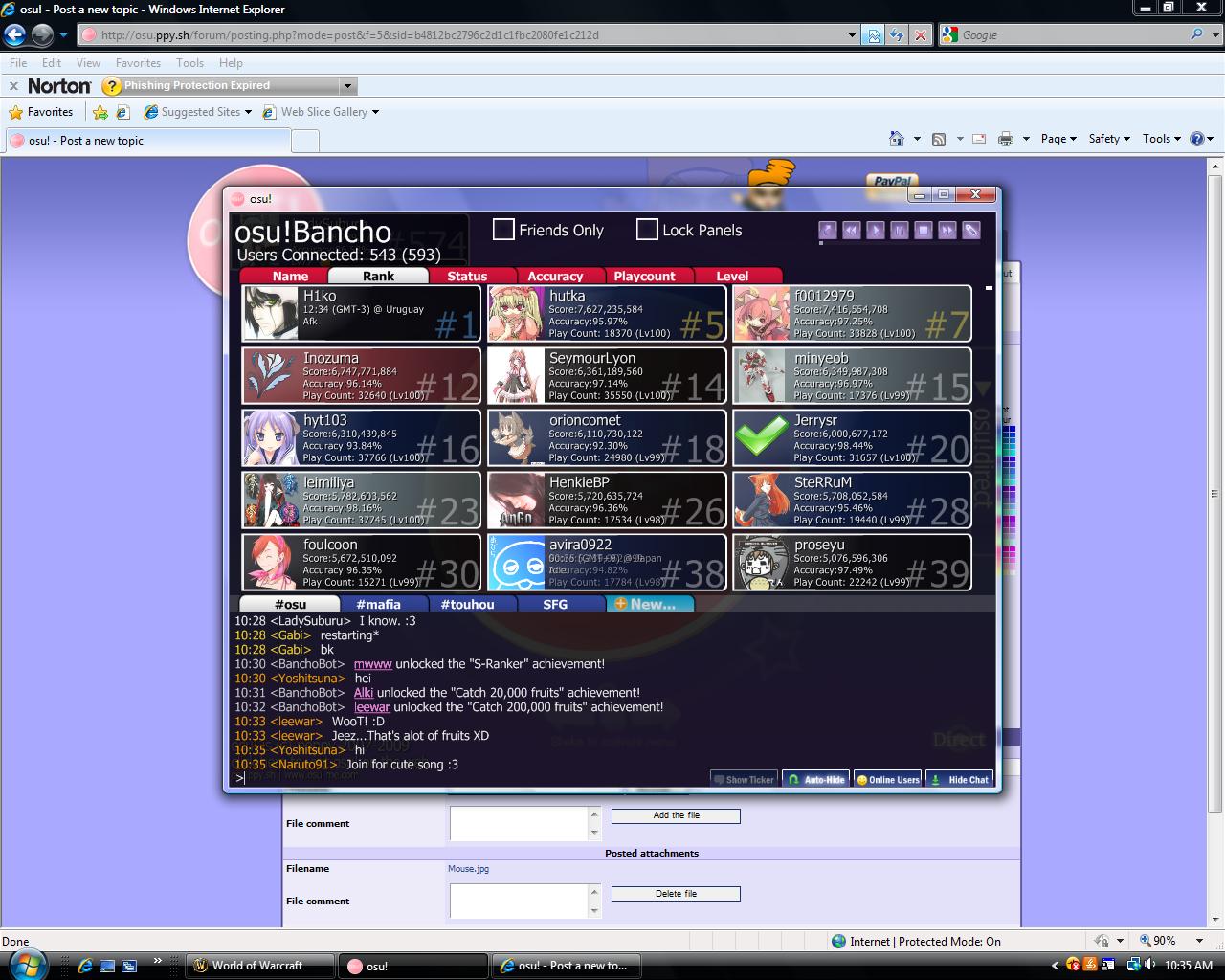Toggle the Lock Panels checkbox
Viewport: 1225px width, 980px height.
coord(647,230)
